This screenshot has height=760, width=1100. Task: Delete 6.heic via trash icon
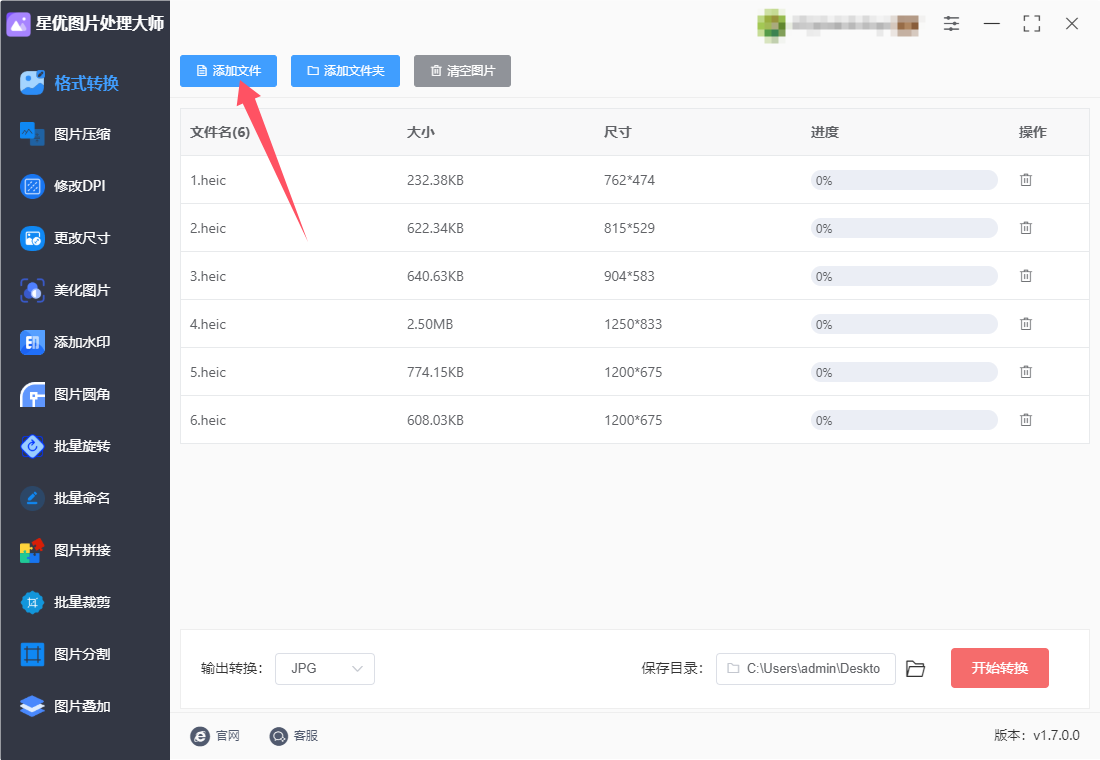1026,420
